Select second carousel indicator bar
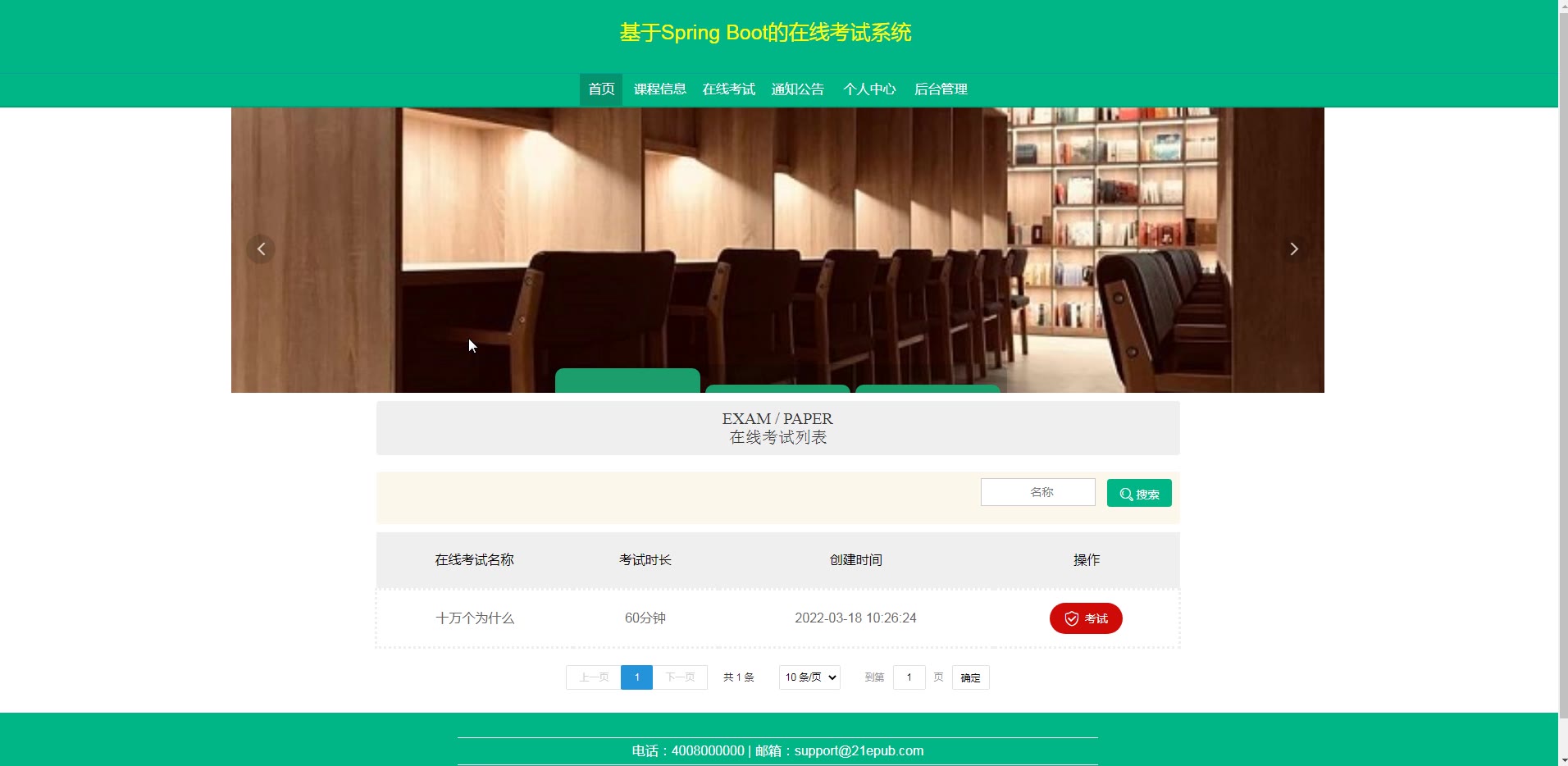 coord(777,389)
